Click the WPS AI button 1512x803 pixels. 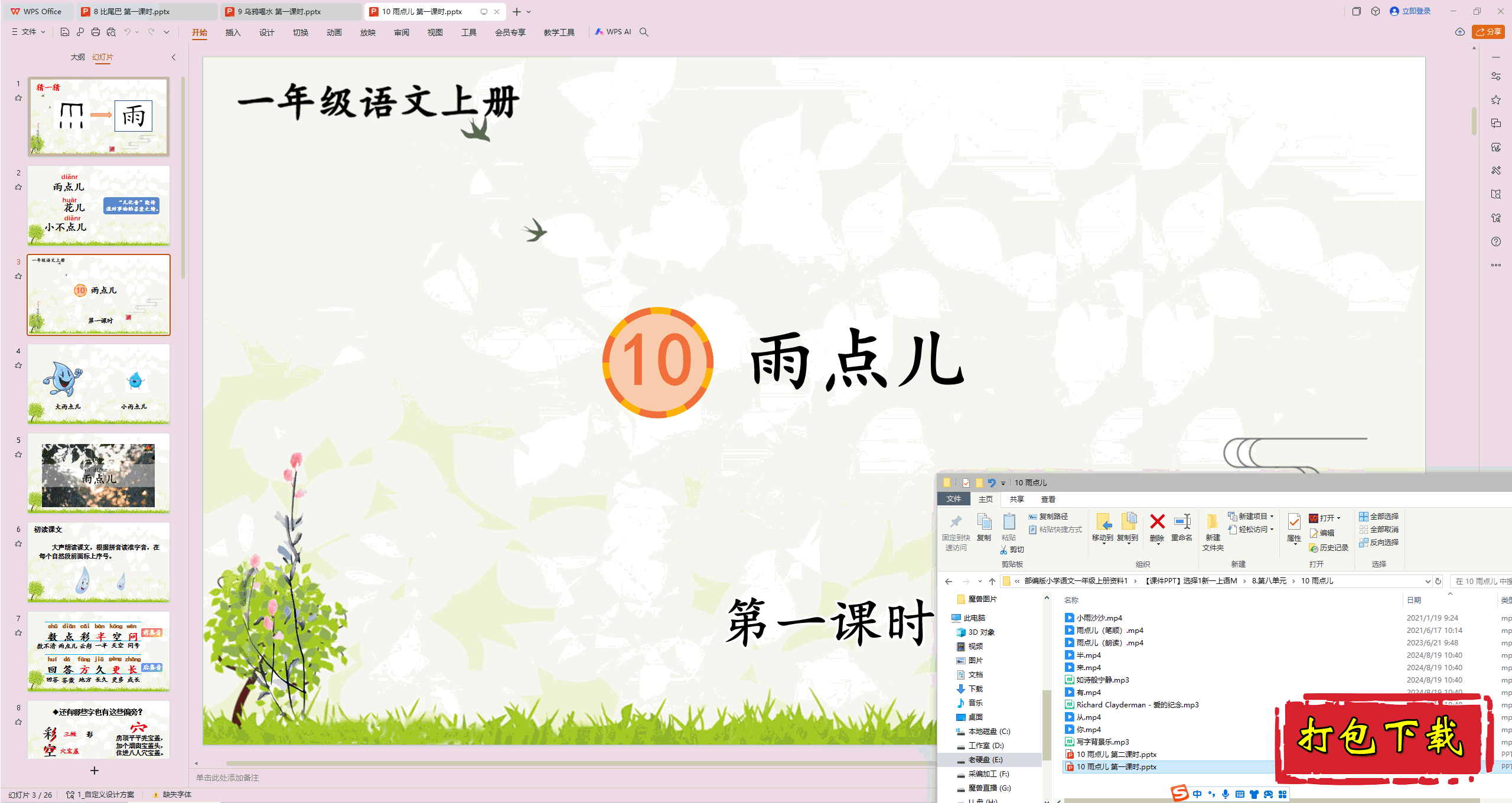pos(613,32)
